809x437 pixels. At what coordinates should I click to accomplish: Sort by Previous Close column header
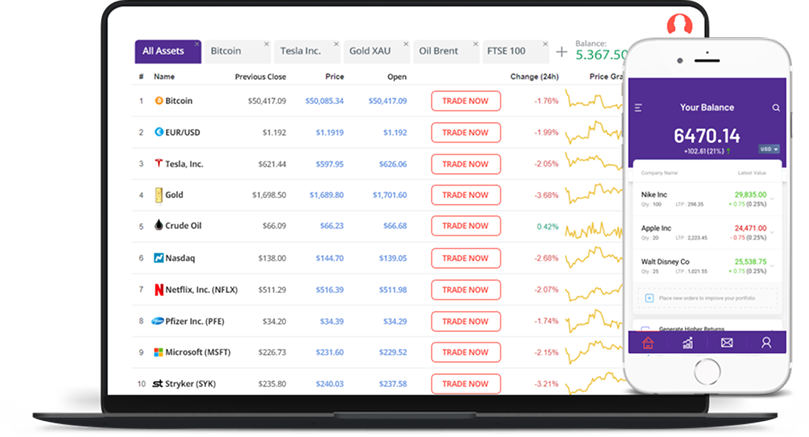tap(260, 76)
